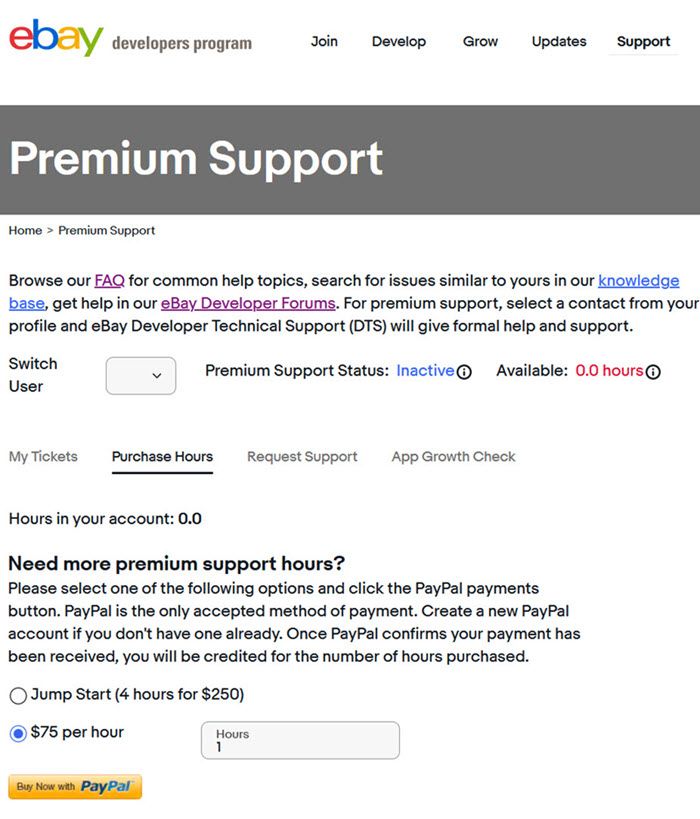Open the Grow menu
700x819 pixels.
point(480,41)
